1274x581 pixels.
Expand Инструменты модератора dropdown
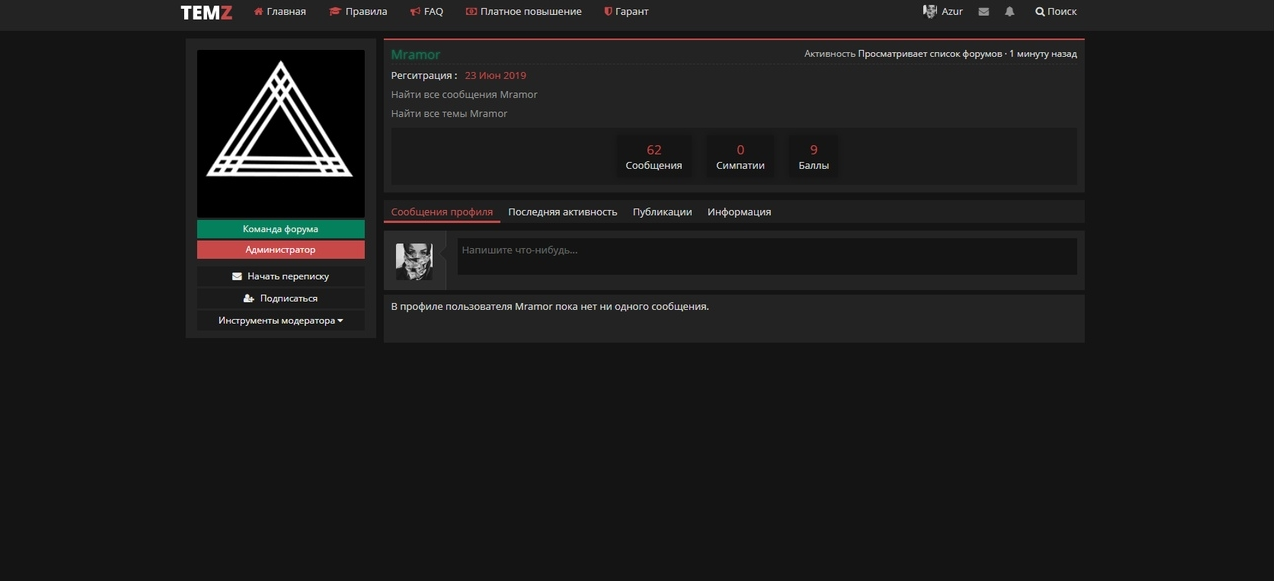pyautogui.click(x=280, y=321)
